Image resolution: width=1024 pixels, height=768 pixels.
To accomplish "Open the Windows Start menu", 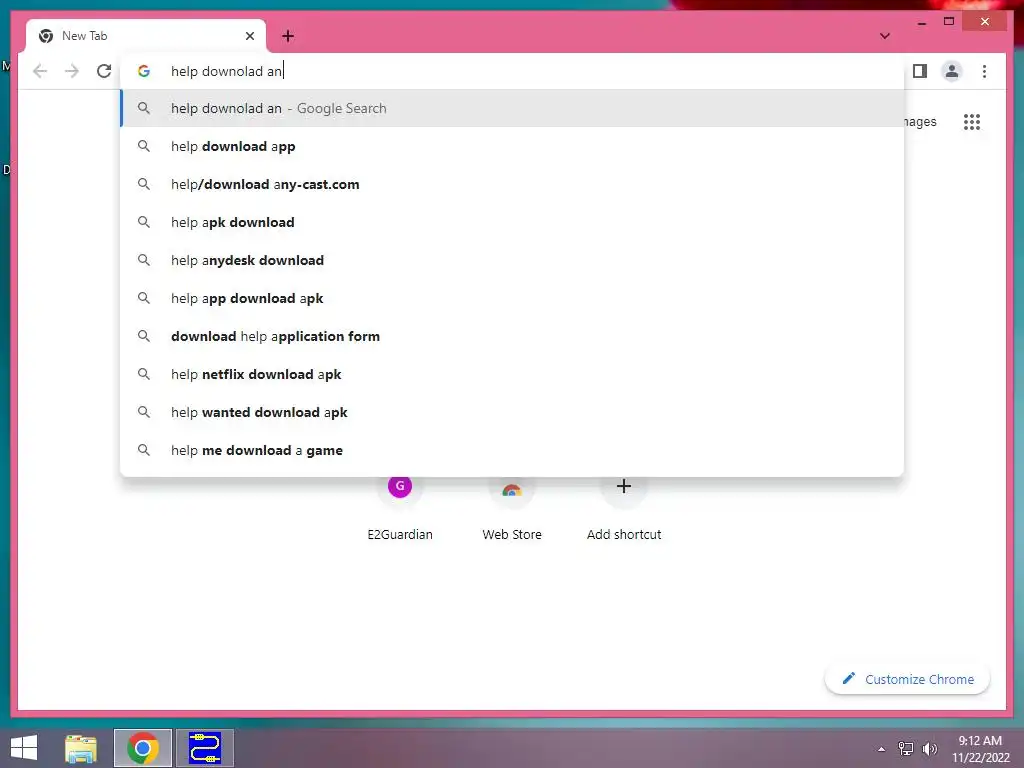I will tap(24, 748).
